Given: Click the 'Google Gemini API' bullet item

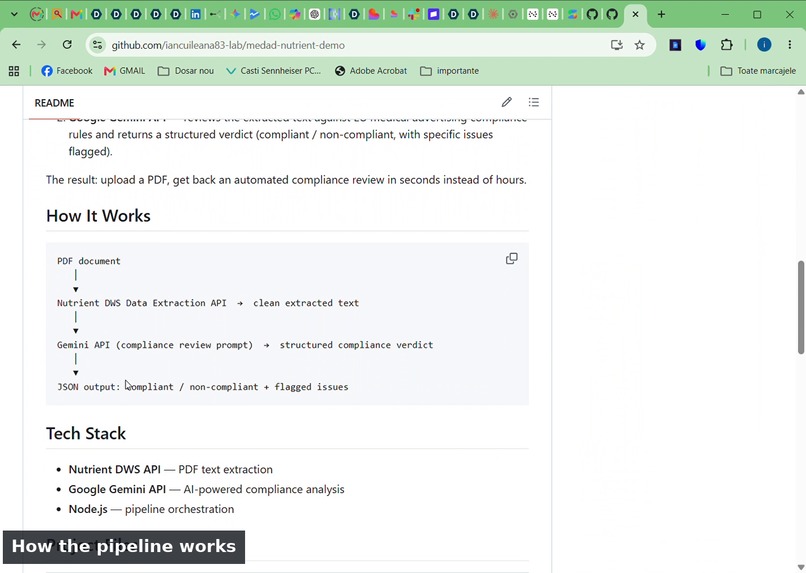Looking at the screenshot, I should [x=206, y=489].
